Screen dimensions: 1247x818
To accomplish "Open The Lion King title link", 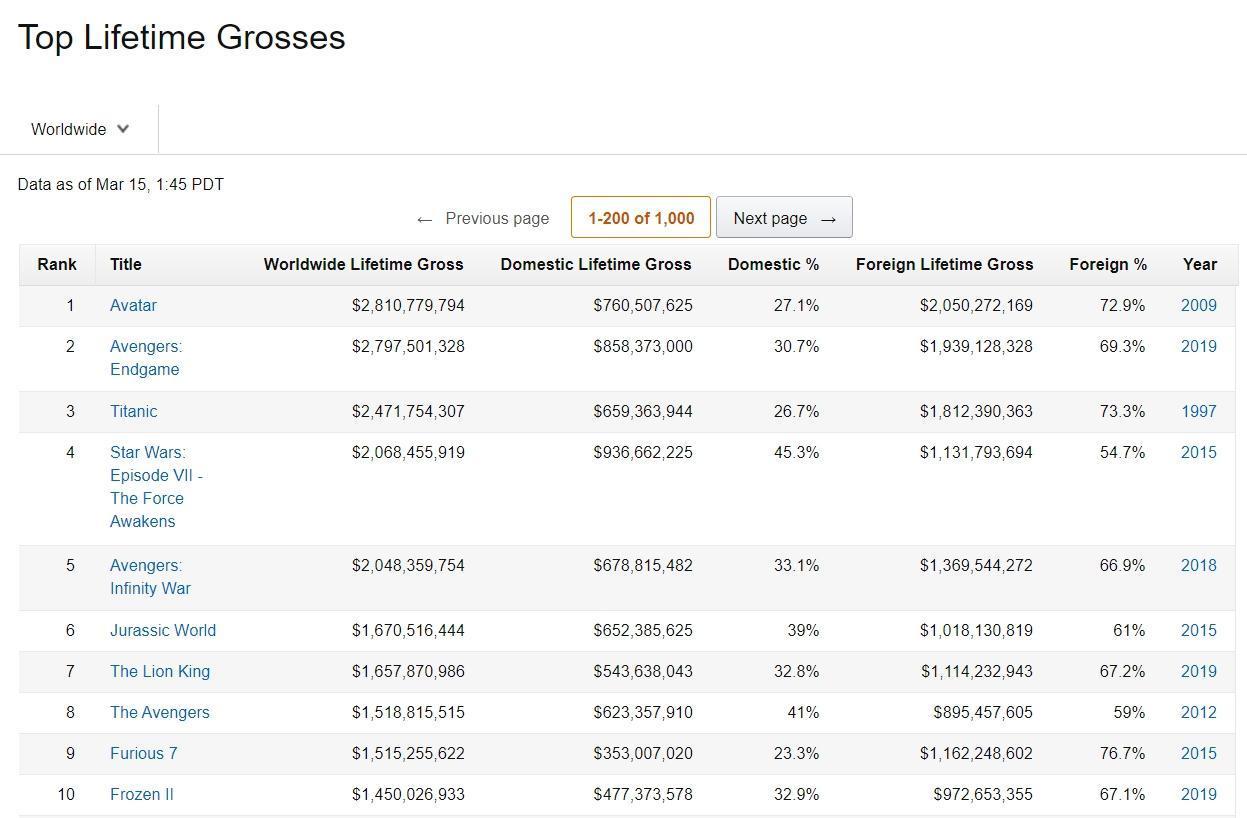I will (x=160, y=671).
